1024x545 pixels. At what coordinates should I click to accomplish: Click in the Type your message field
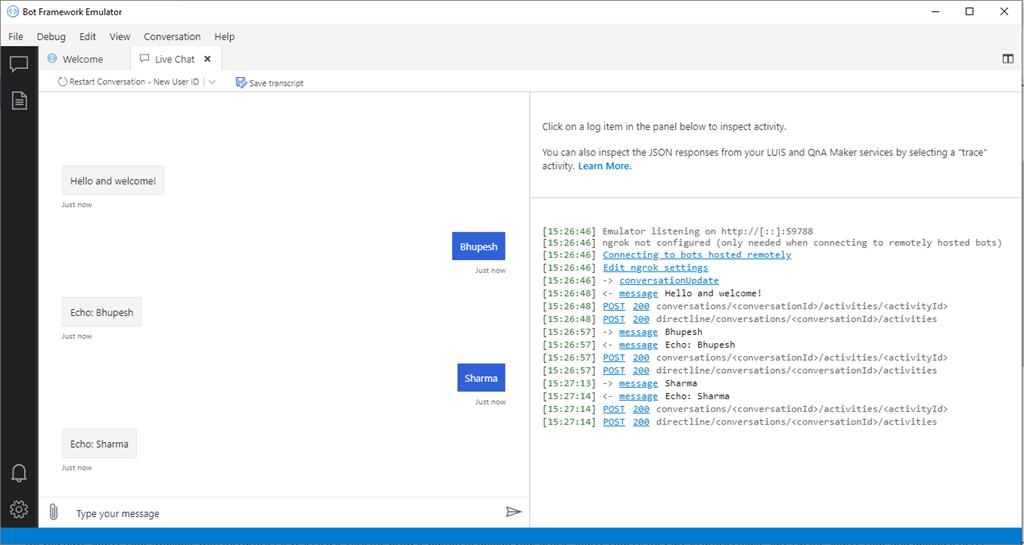[x=286, y=513]
